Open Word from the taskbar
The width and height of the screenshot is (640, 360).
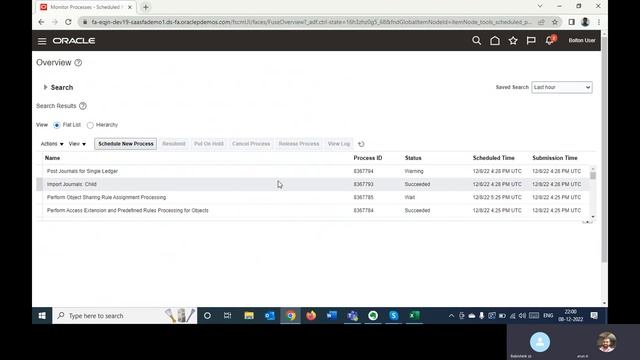[331, 316]
